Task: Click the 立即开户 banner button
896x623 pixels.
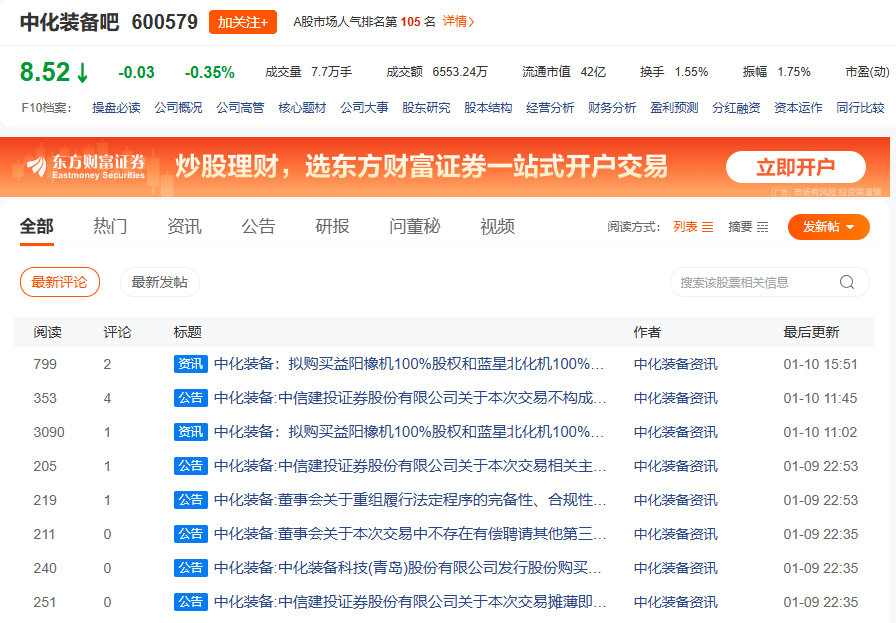Action: pos(795,167)
